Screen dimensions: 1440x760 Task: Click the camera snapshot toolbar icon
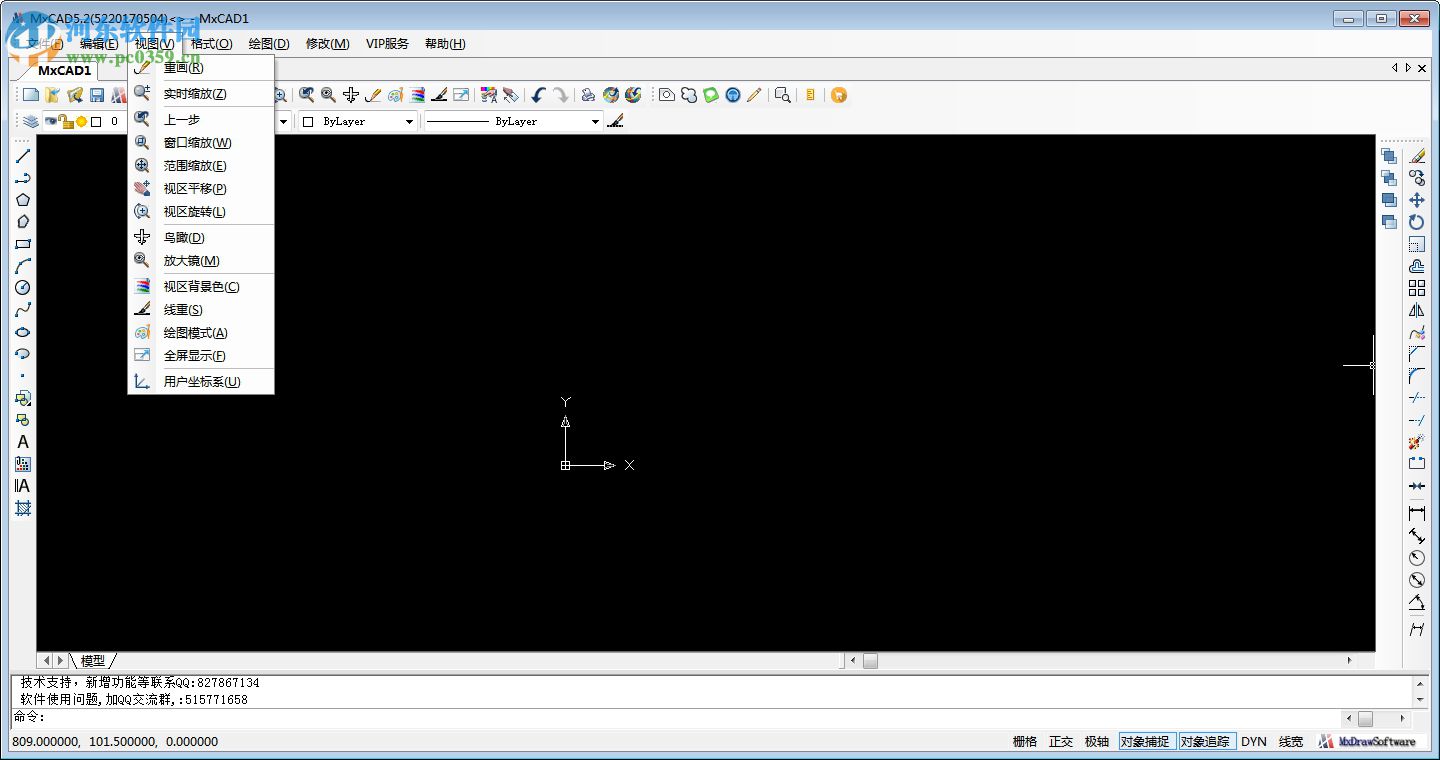tap(667, 95)
